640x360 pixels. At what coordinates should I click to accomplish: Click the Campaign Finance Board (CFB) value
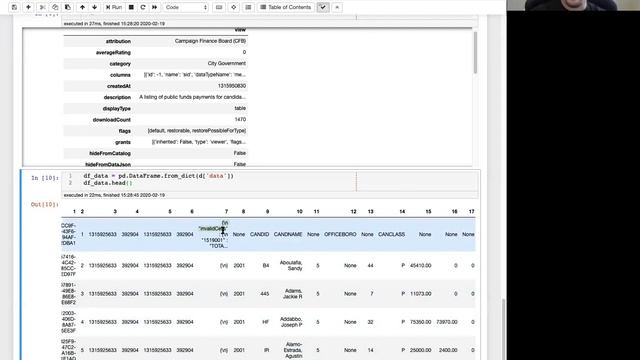210,41
